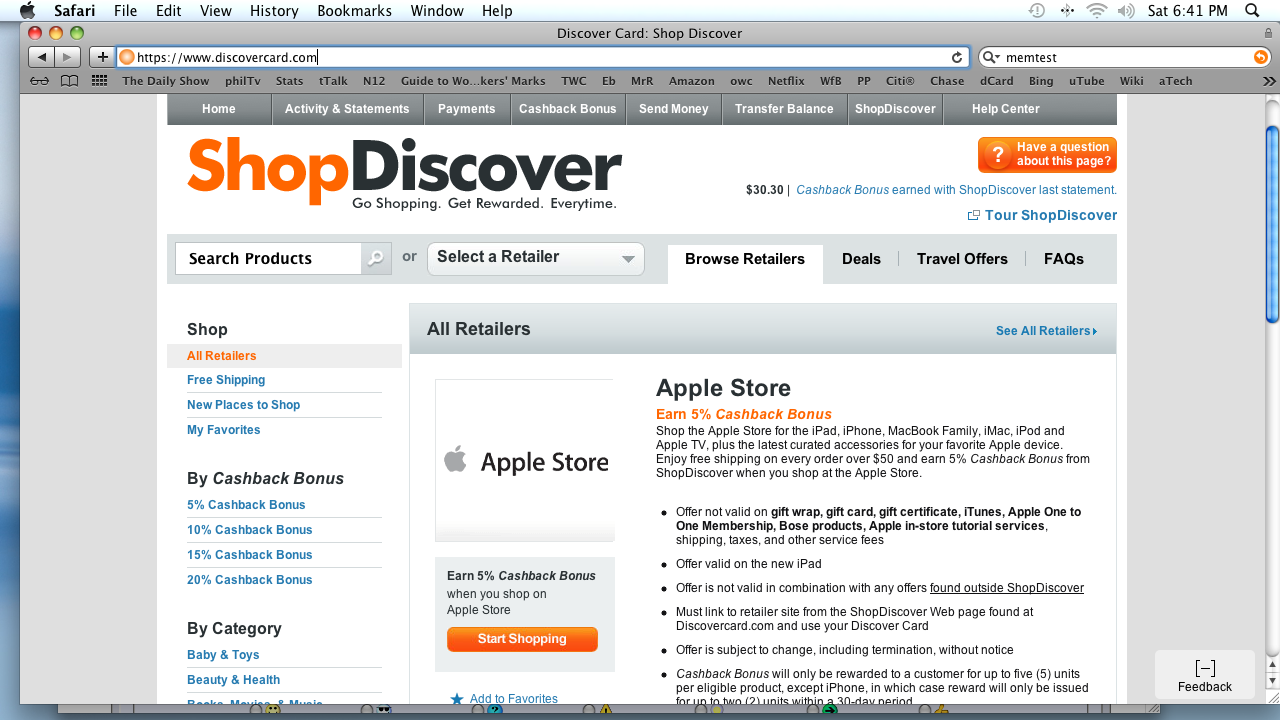The height and width of the screenshot is (720, 1280).
Task: Click the orange SnapBack icon in search field
Action: [x=1260, y=58]
